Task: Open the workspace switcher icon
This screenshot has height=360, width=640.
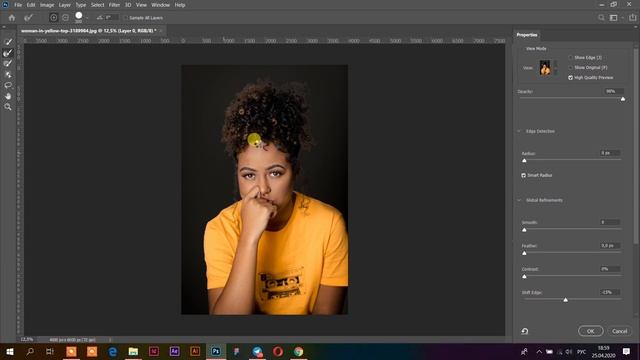Action: tap(613, 18)
